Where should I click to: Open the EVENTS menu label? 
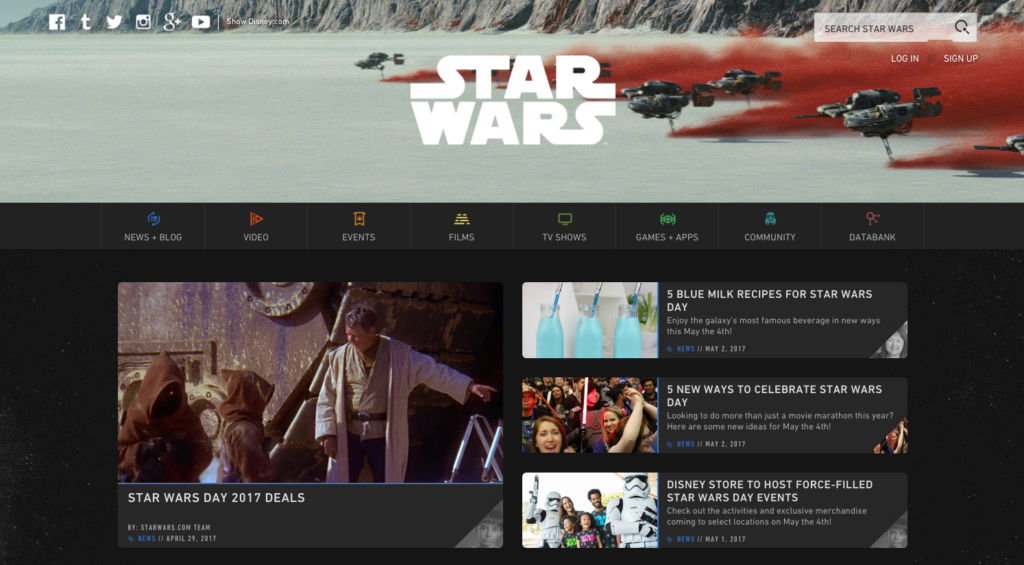coord(359,238)
